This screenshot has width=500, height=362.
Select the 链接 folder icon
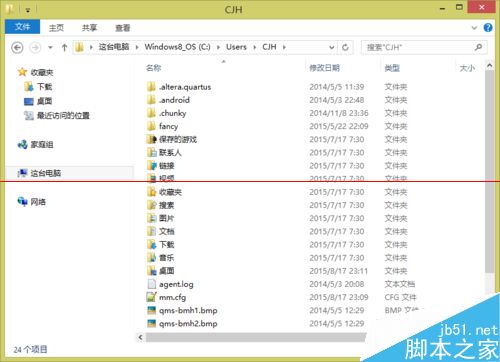pyautogui.click(x=151, y=166)
